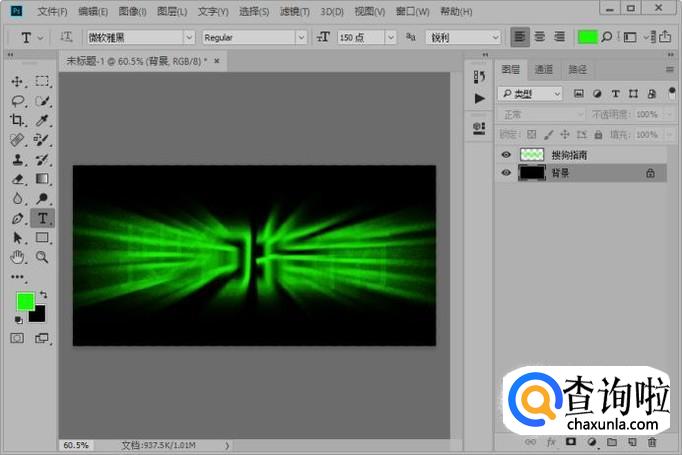The image size is (682, 455).
Task: Select the Crop tool
Action: pyautogui.click(x=17, y=120)
